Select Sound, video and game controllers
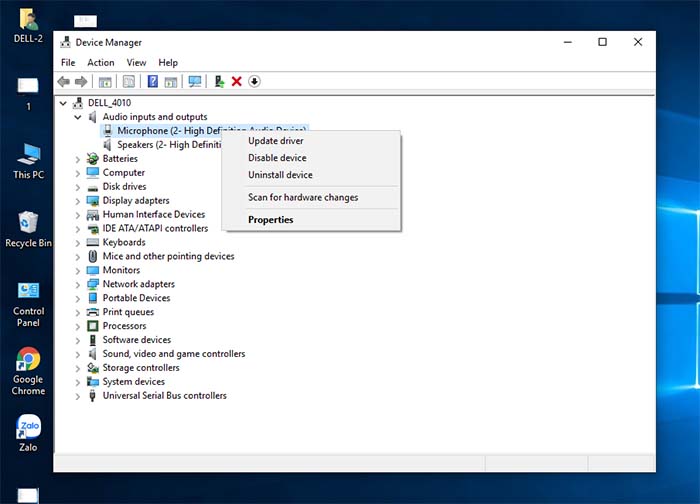 pyautogui.click(x=174, y=354)
